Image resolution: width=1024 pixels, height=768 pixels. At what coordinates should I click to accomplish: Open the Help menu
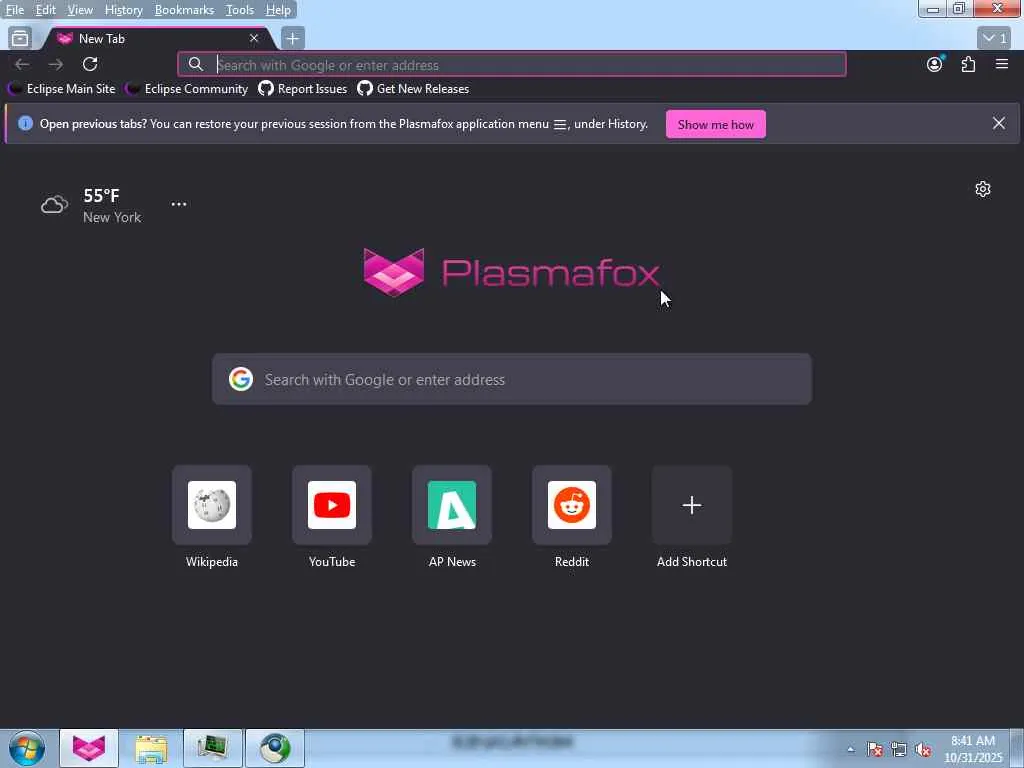(x=278, y=10)
